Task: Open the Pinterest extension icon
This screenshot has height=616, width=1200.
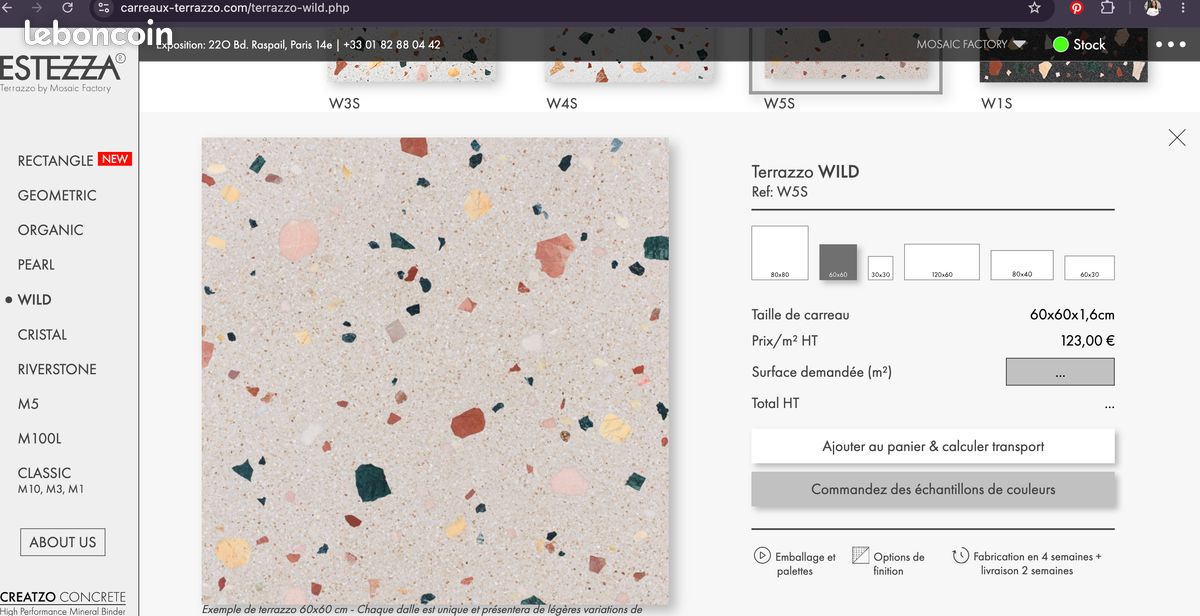Action: click(1077, 8)
